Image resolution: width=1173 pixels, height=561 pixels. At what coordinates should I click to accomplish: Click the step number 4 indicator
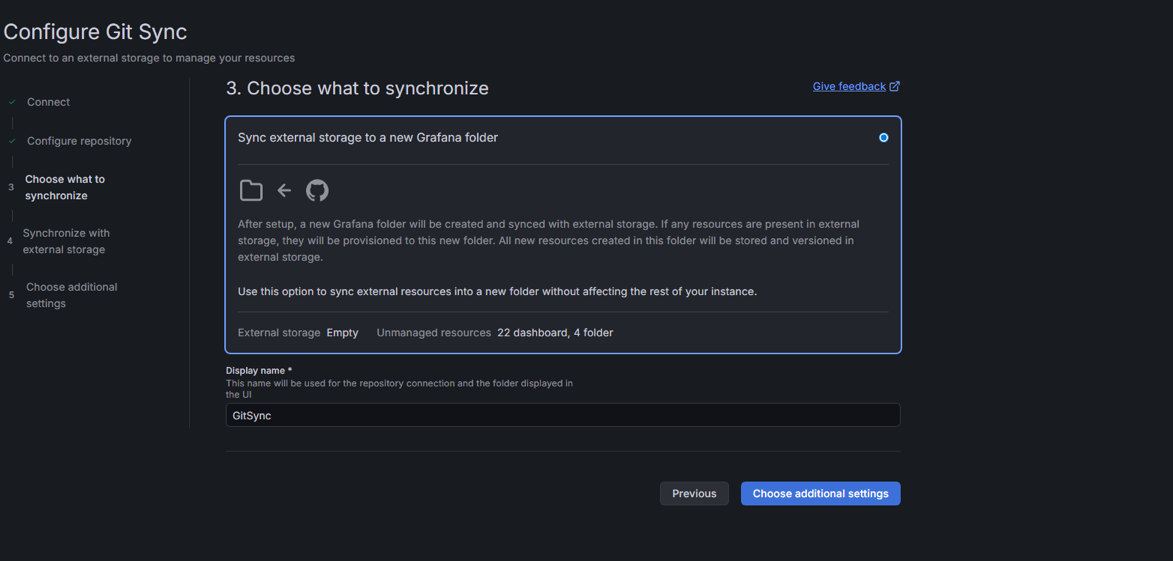10,241
